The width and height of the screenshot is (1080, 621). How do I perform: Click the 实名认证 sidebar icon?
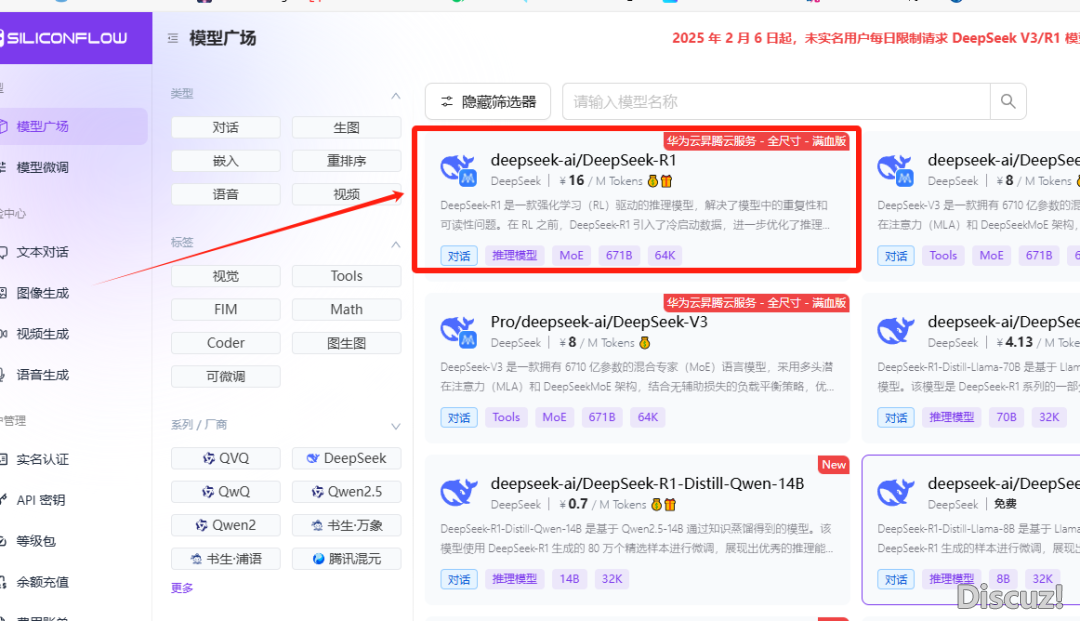3,459
